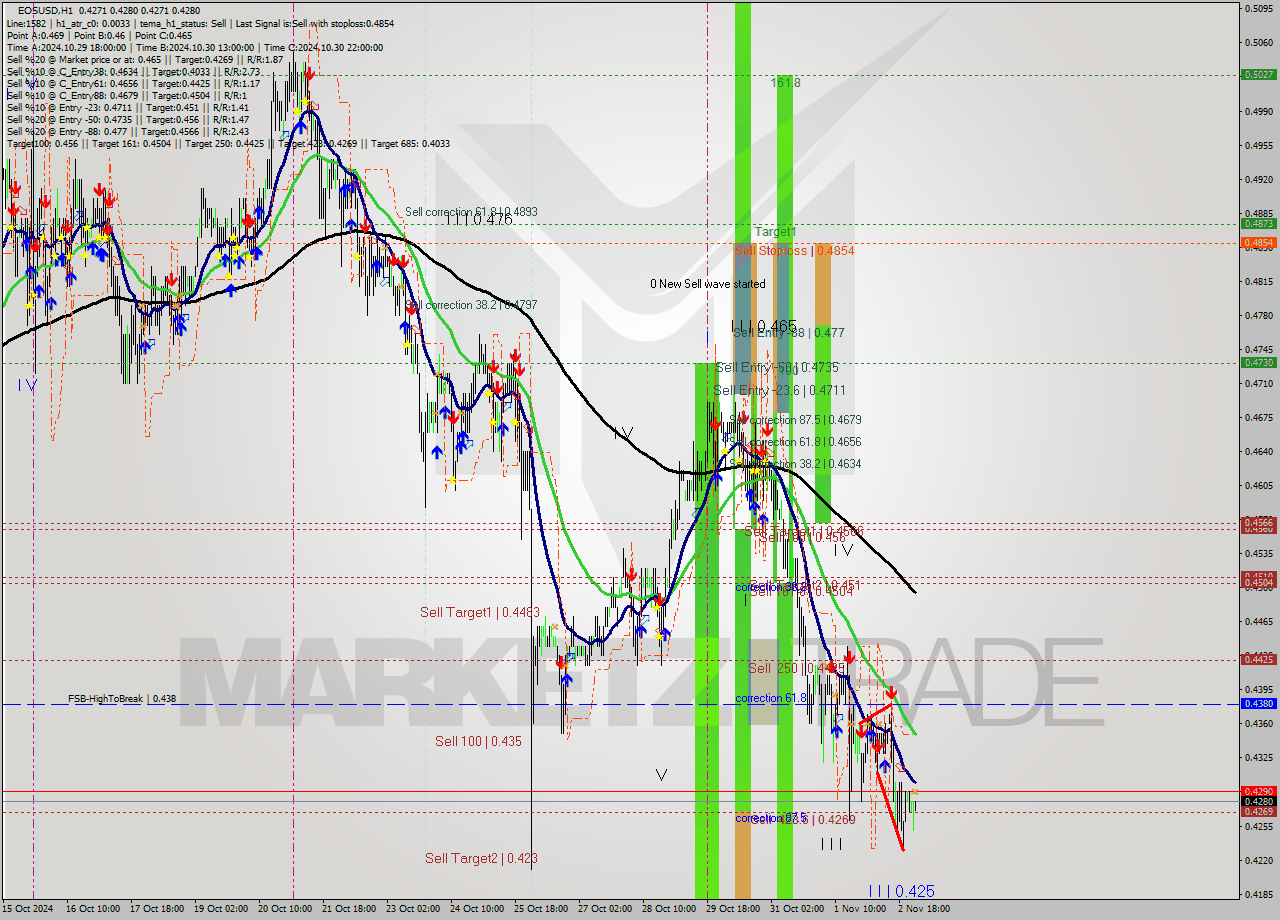Click the 'Sell 250 | 0.4425' label
Image resolution: width=1280 pixels, height=920 pixels.
(798, 668)
